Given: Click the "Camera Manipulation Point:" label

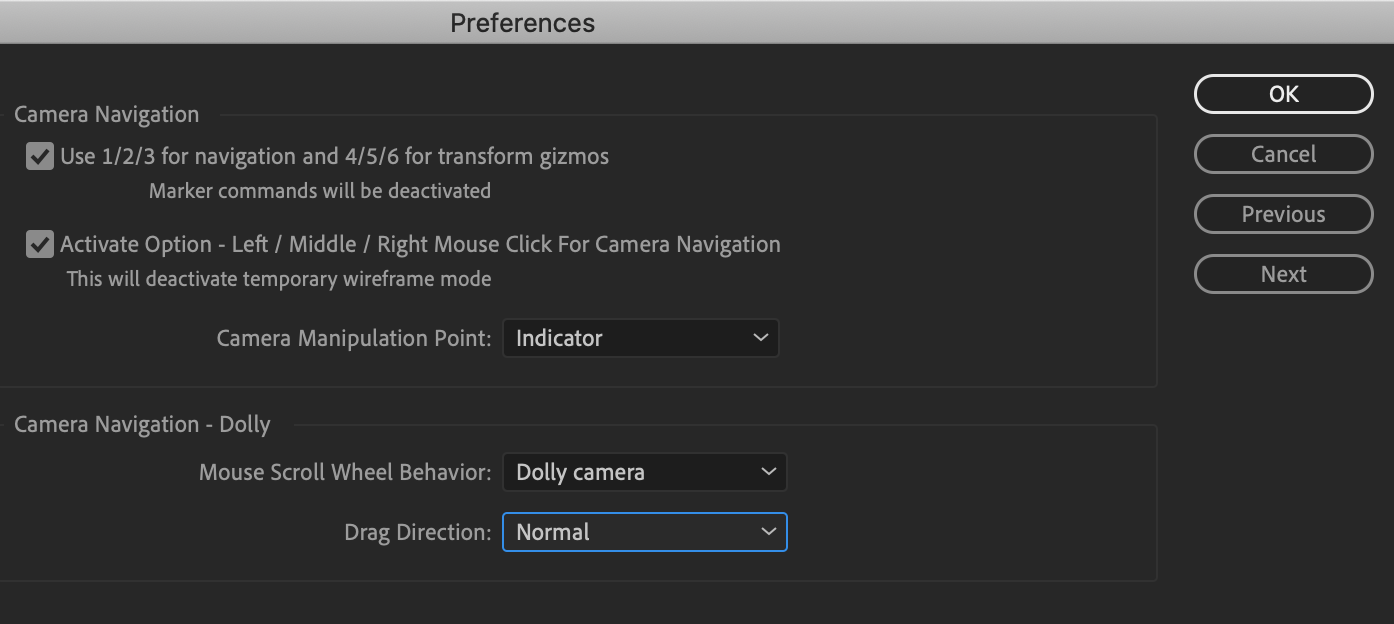Looking at the screenshot, I should pos(354,338).
